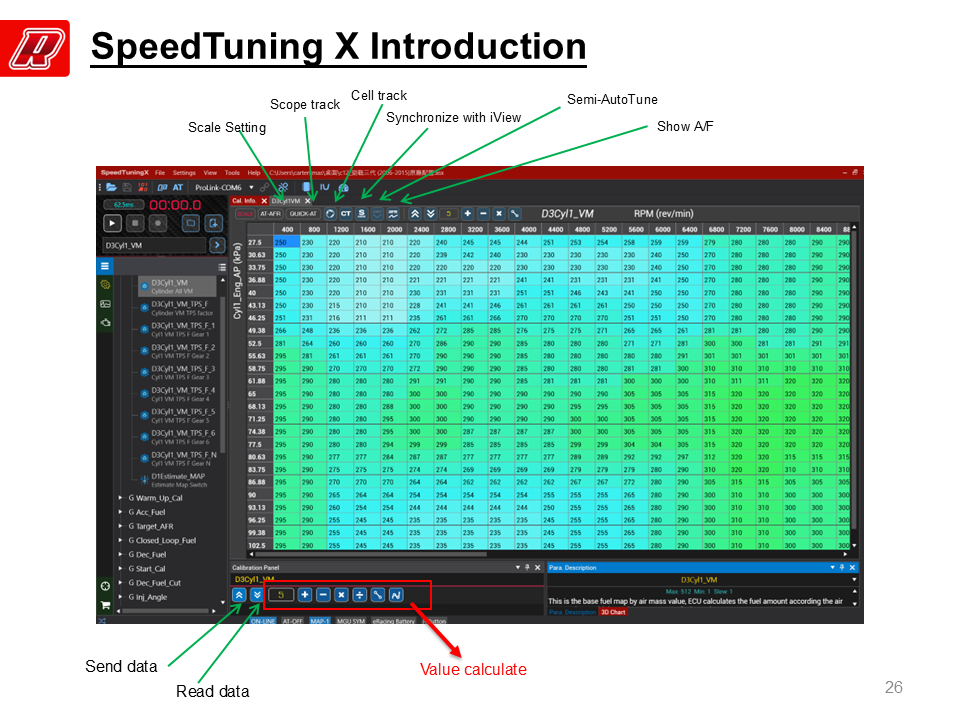This screenshot has height=720, width=960.
Task: Open the Tools menu
Action: tap(232, 173)
